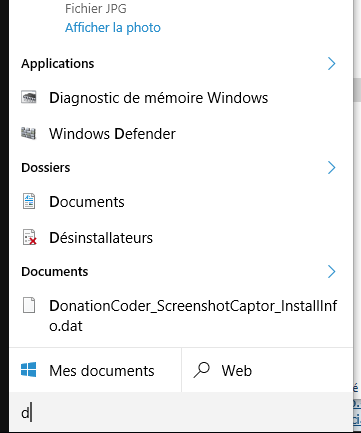Viewport: 361px width, 433px height.
Task: Click the Diagnostic de mémoire Windows icon
Action: pyautogui.click(x=29, y=97)
